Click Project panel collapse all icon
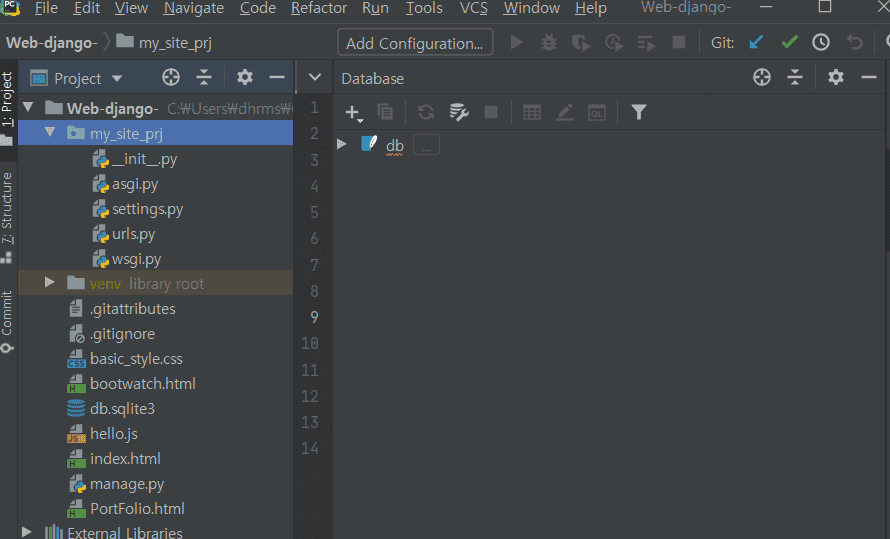 tap(204, 77)
